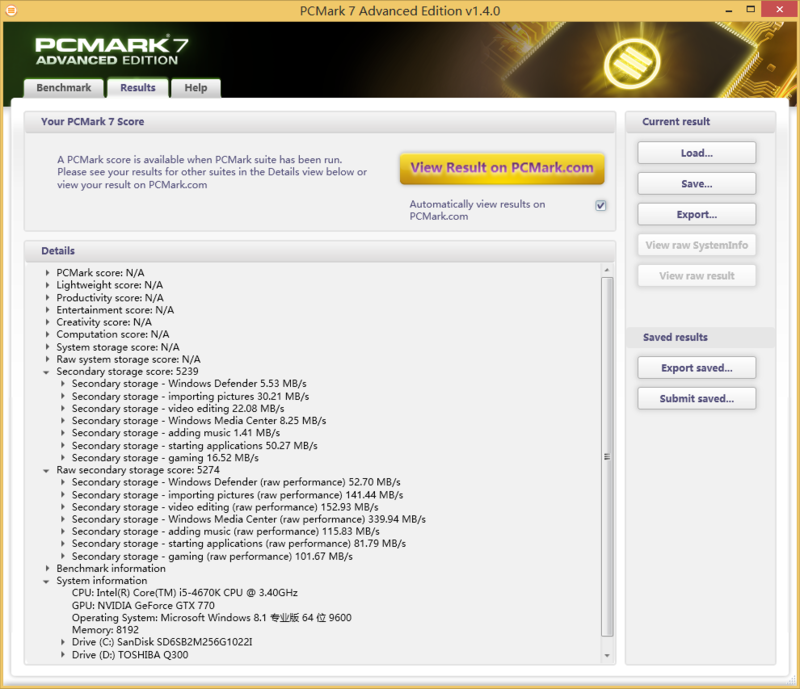Select gaming raw performance 101.67 MB/s
The width and height of the screenshot is (800, 689).
click(212, 556)
